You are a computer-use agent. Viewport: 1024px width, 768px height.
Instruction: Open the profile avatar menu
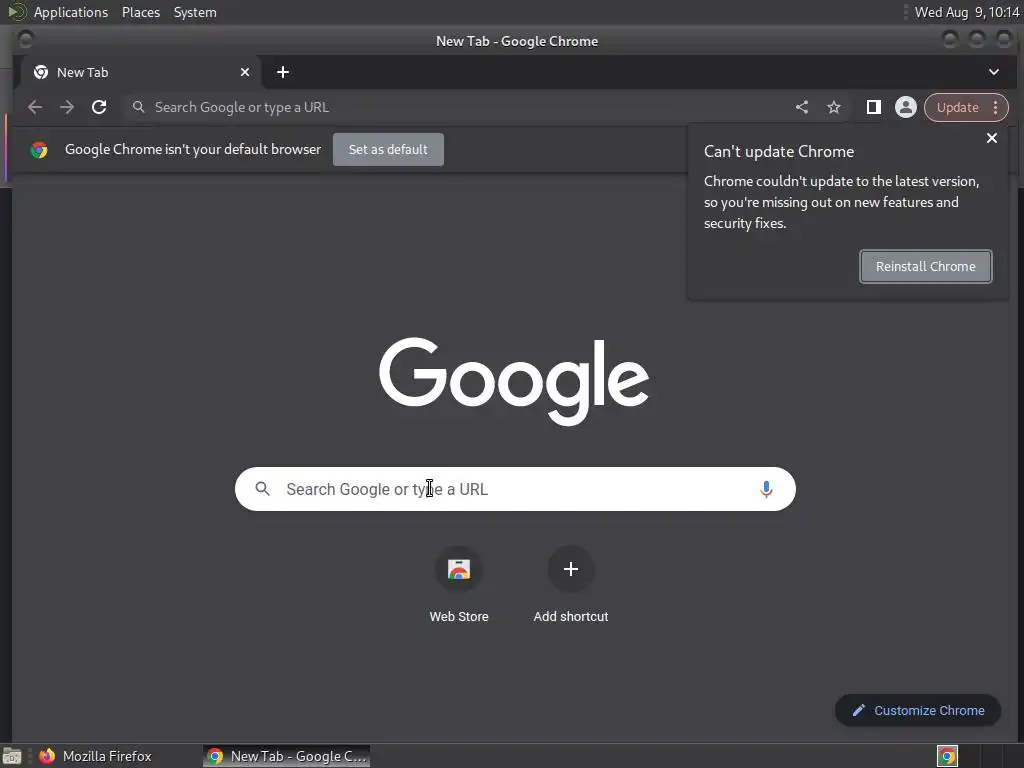click(x=906, y=107)
